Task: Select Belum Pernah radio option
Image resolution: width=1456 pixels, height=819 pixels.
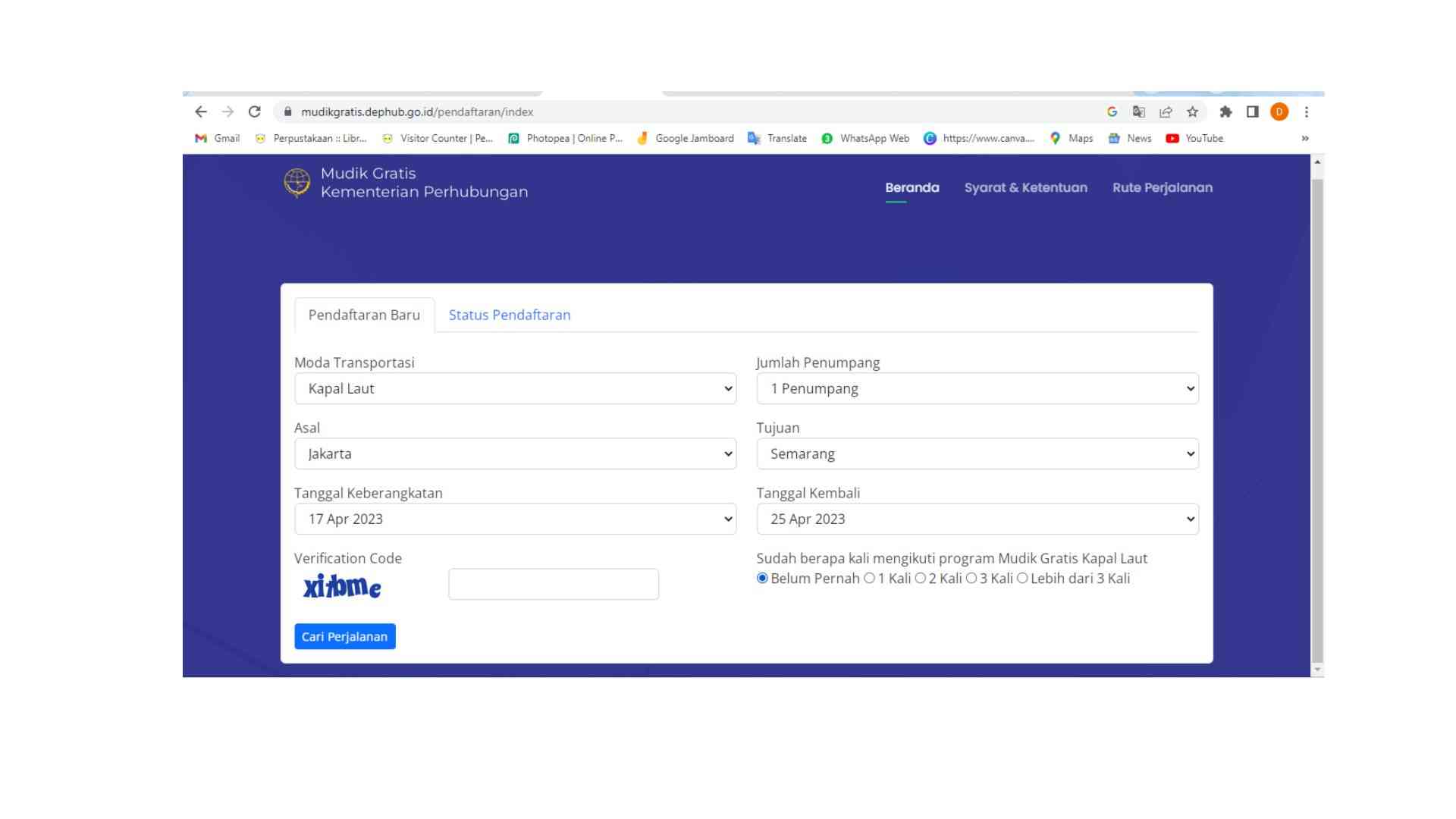Action: (762, 579)
